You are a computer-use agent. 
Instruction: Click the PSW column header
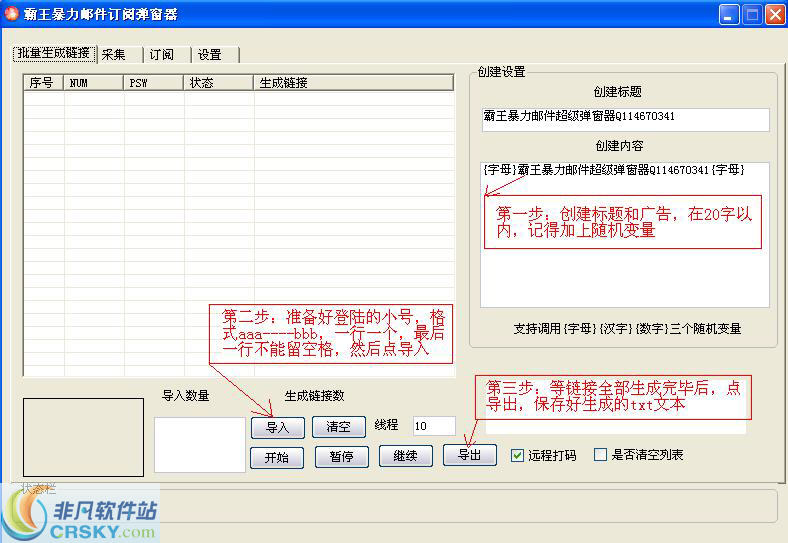point(153,82)
